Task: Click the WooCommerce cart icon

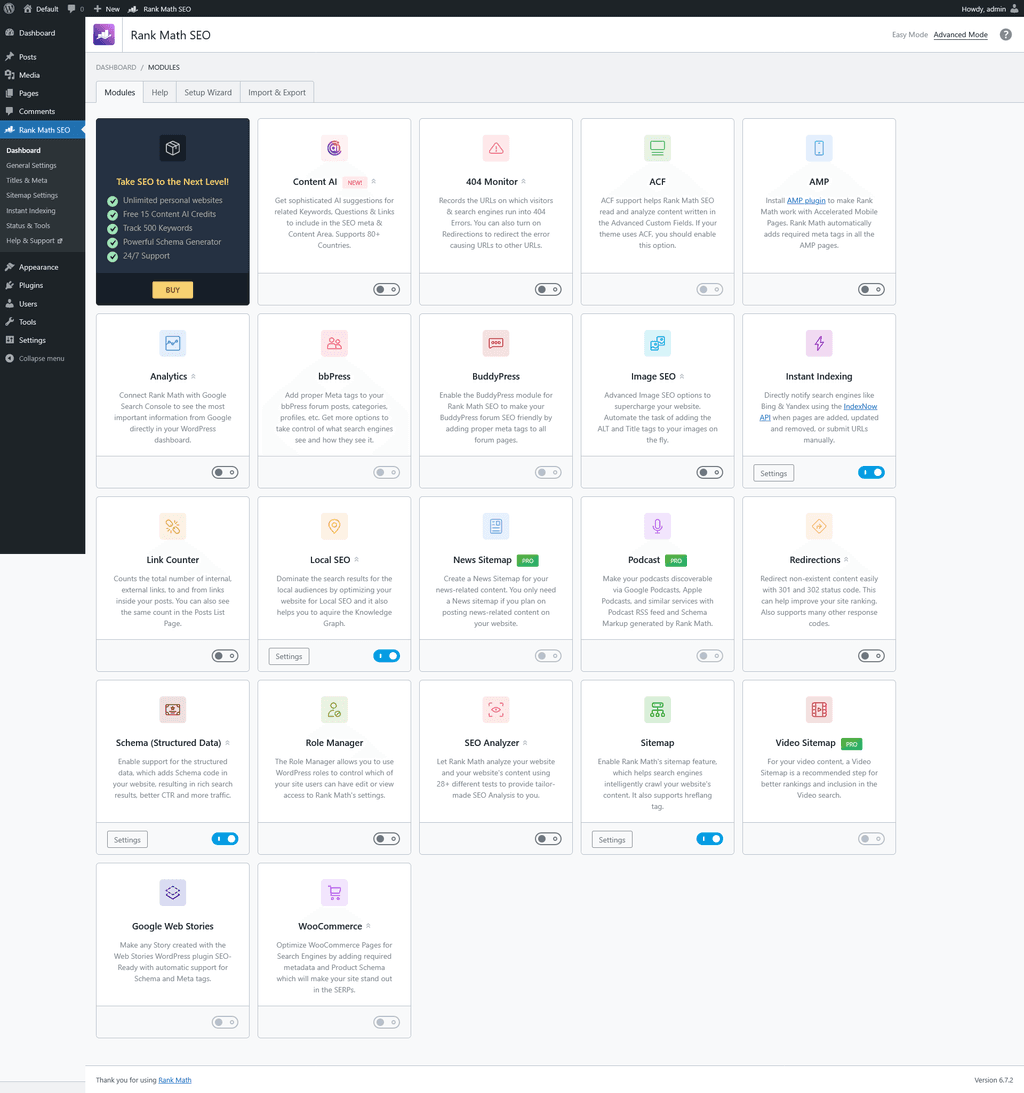Action: tap(334, 892)
